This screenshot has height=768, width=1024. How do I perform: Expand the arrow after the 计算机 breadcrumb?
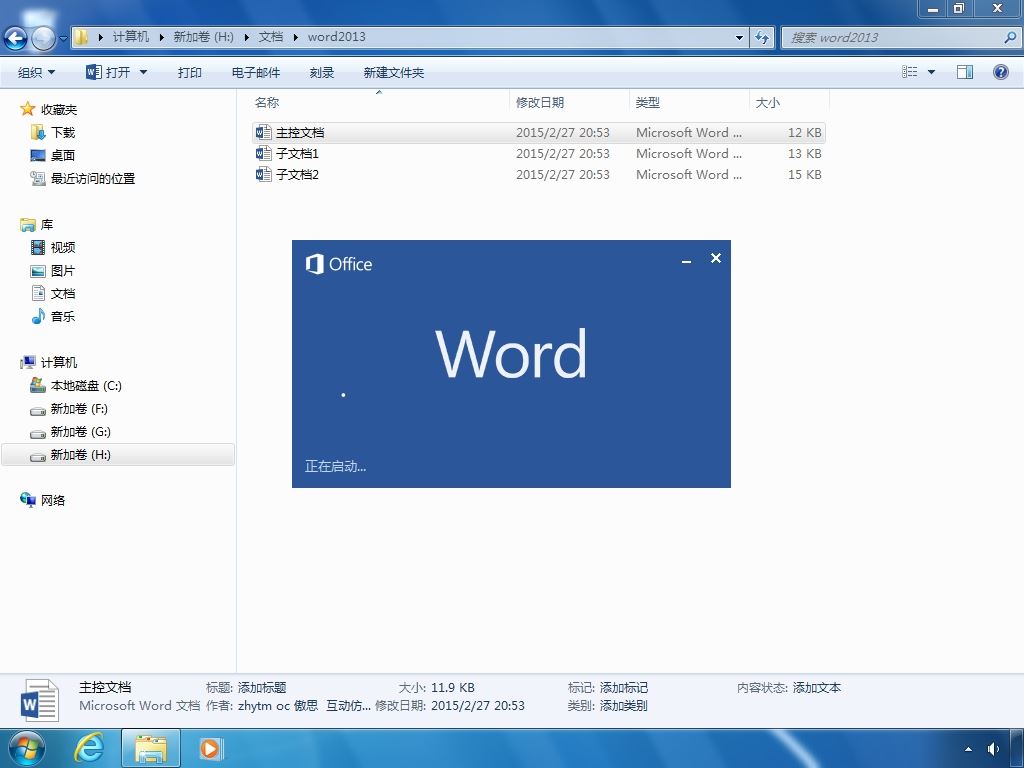161,37
